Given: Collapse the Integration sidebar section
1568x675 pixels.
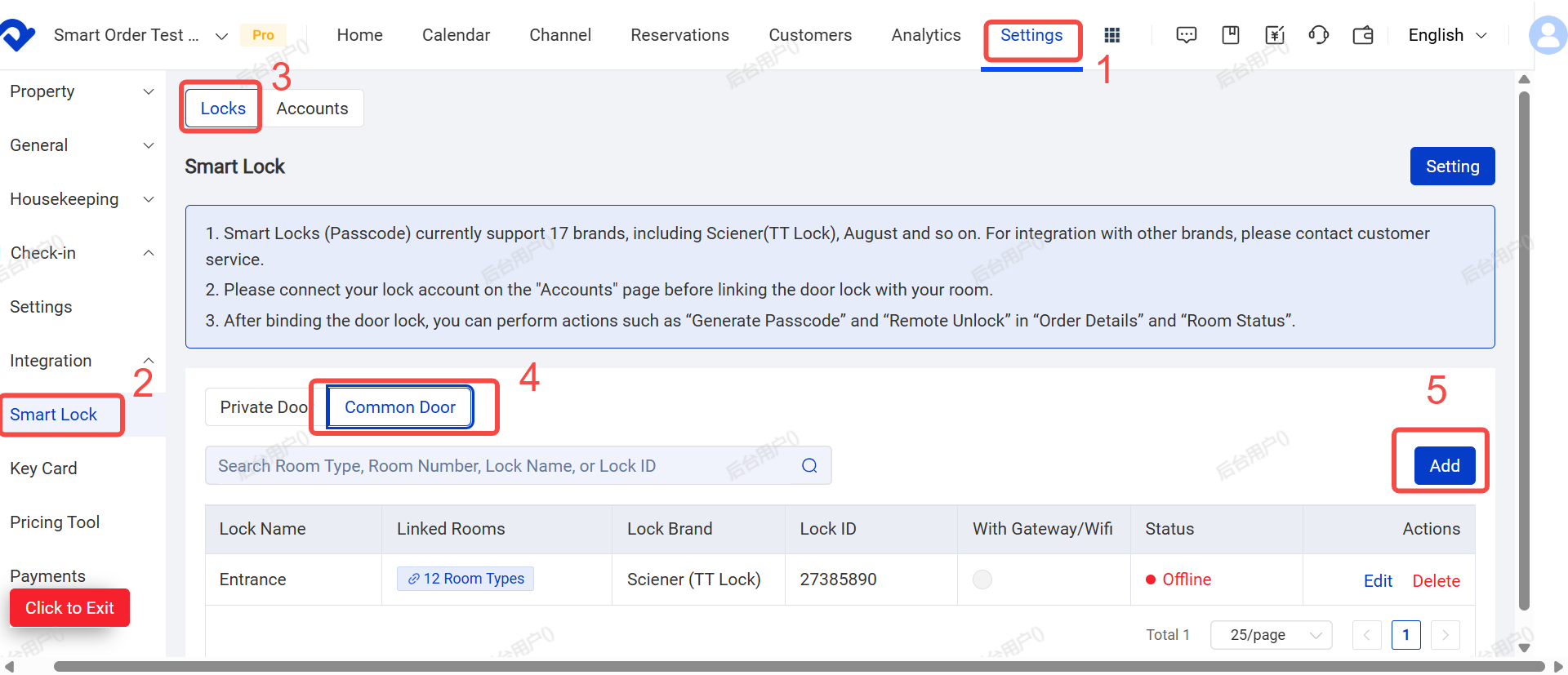Looking at the screenshot, I should pos(82,361).
